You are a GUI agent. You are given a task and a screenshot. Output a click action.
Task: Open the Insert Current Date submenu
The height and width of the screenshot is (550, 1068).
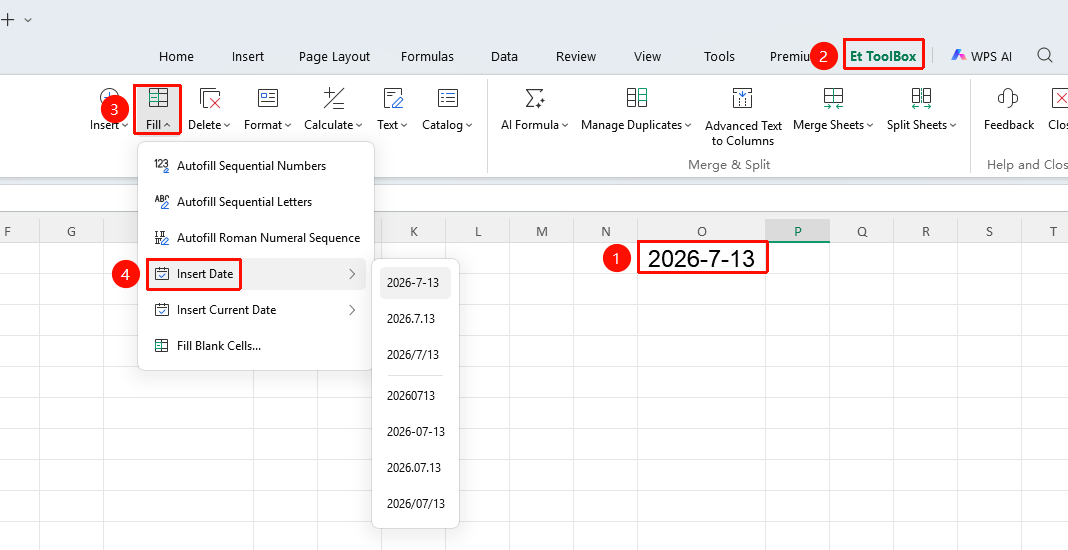point(255,310)
